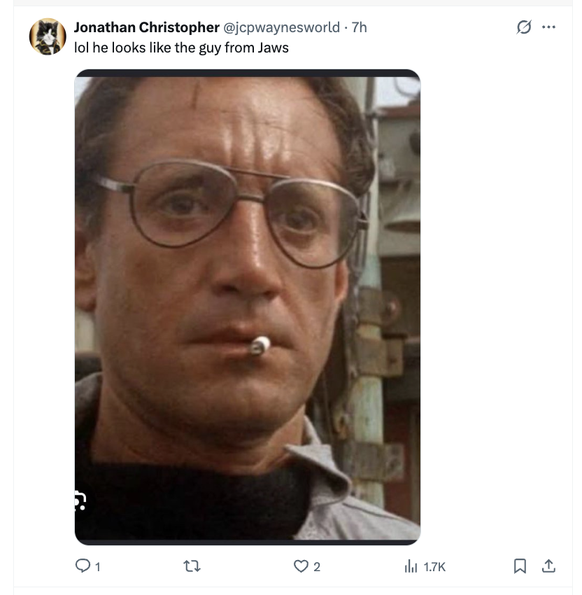Viewport: 582px width, 595px height.
Task: Click the reply count number 1
Action: click(98, 567)
